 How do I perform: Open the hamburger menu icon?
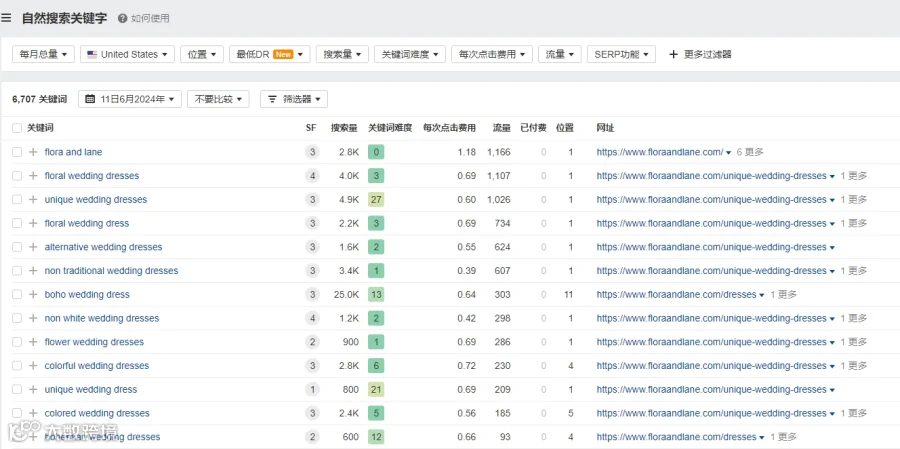point(6,18)
